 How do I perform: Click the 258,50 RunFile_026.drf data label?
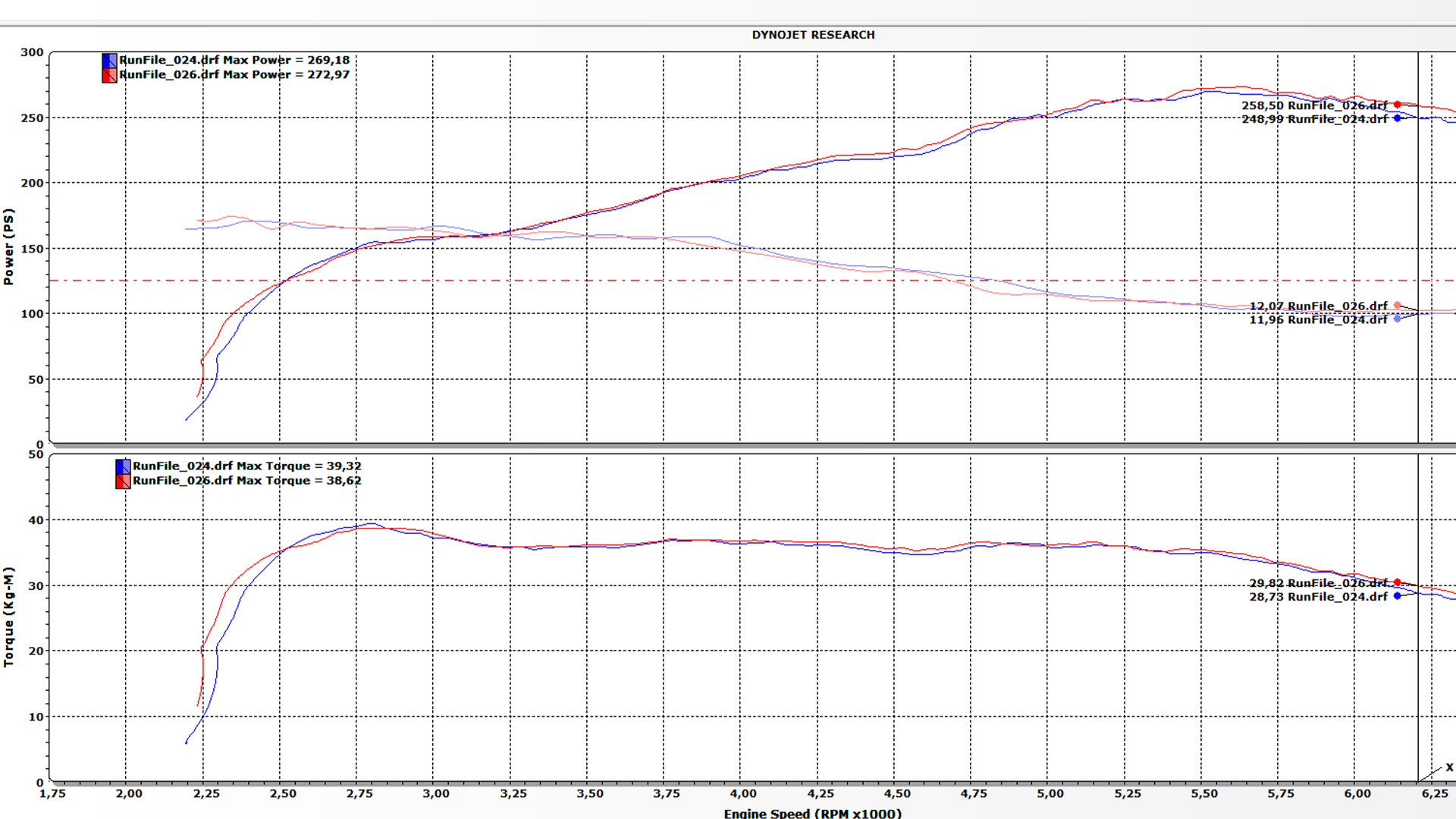(x=1314, y=105)
